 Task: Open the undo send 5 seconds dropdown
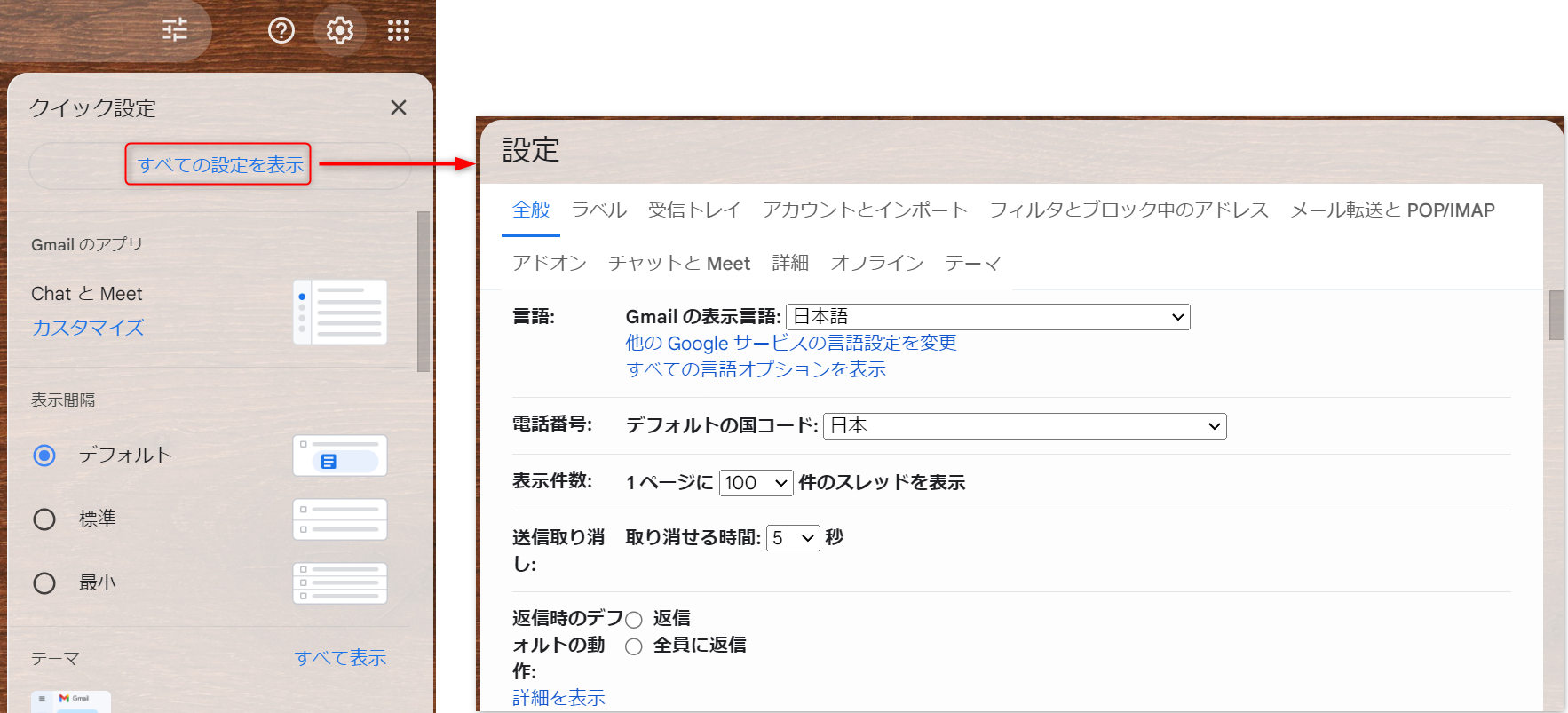(x=793, y=538)
